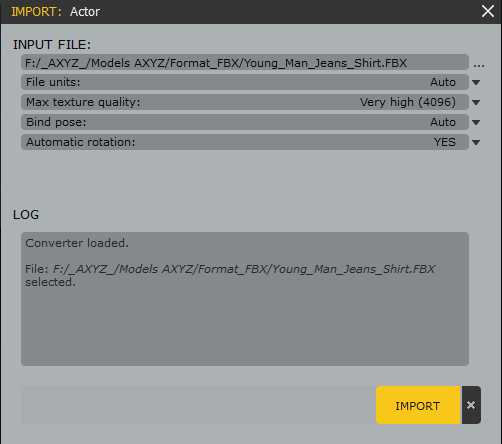Select Very high (4096) texture value
Viewport: 502px width, 444px height.
408,102
